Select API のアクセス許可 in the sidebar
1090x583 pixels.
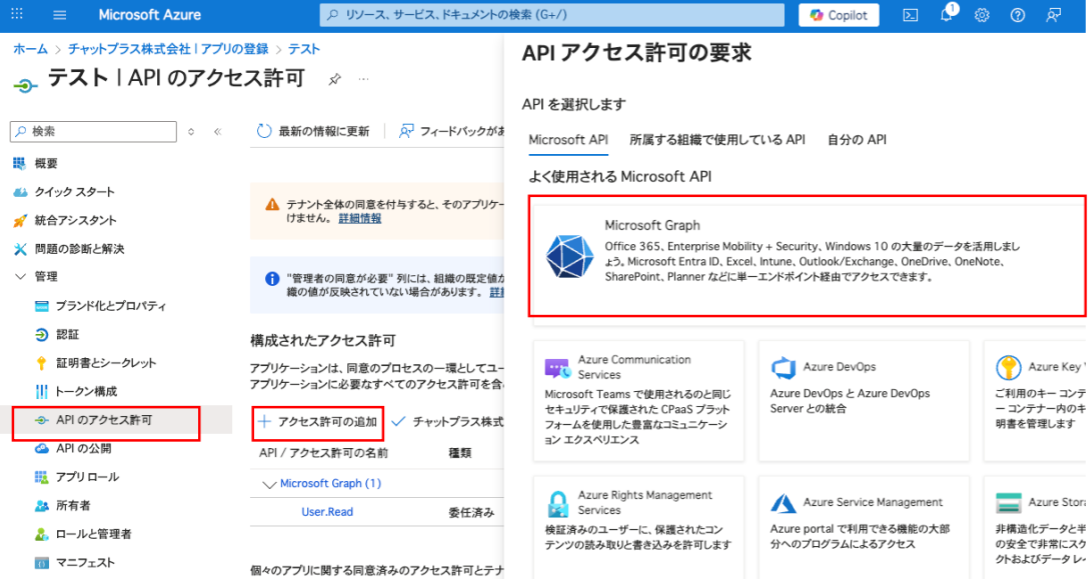(104, 420)
